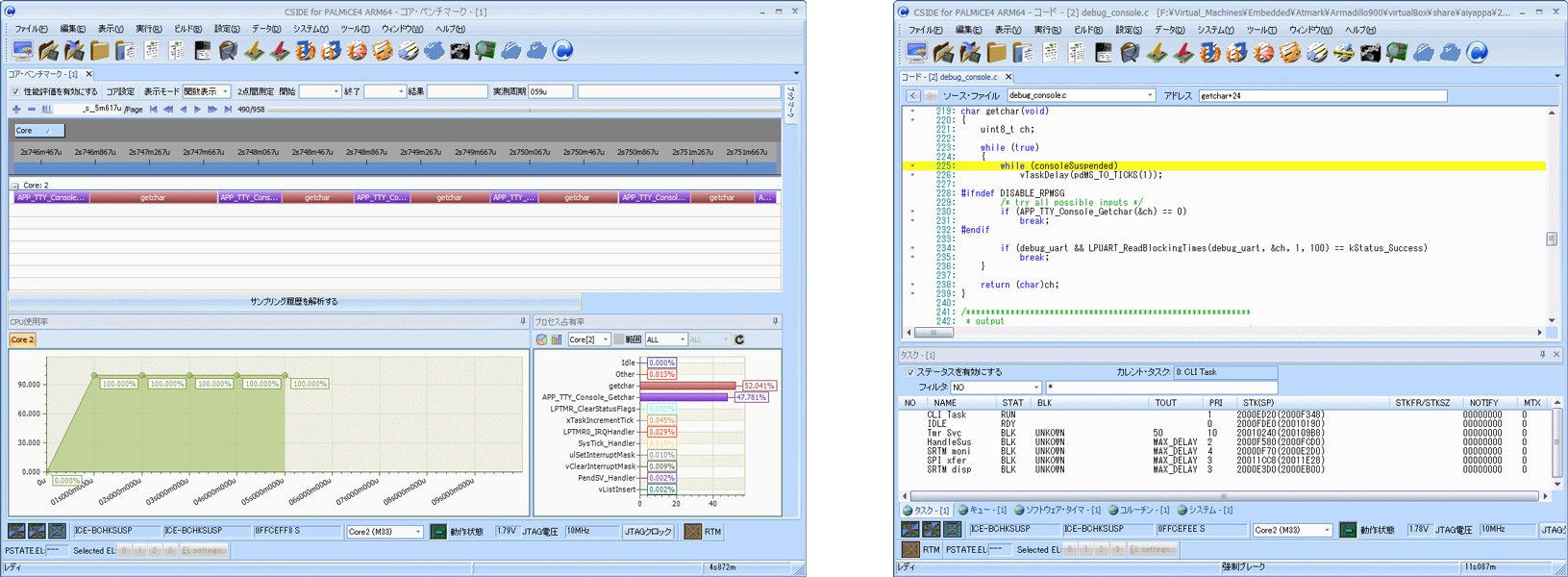The width and height of the screenshot is (1568, 577).
Task: Click green operating state icon in left window
Action: [x=437, y=531]
